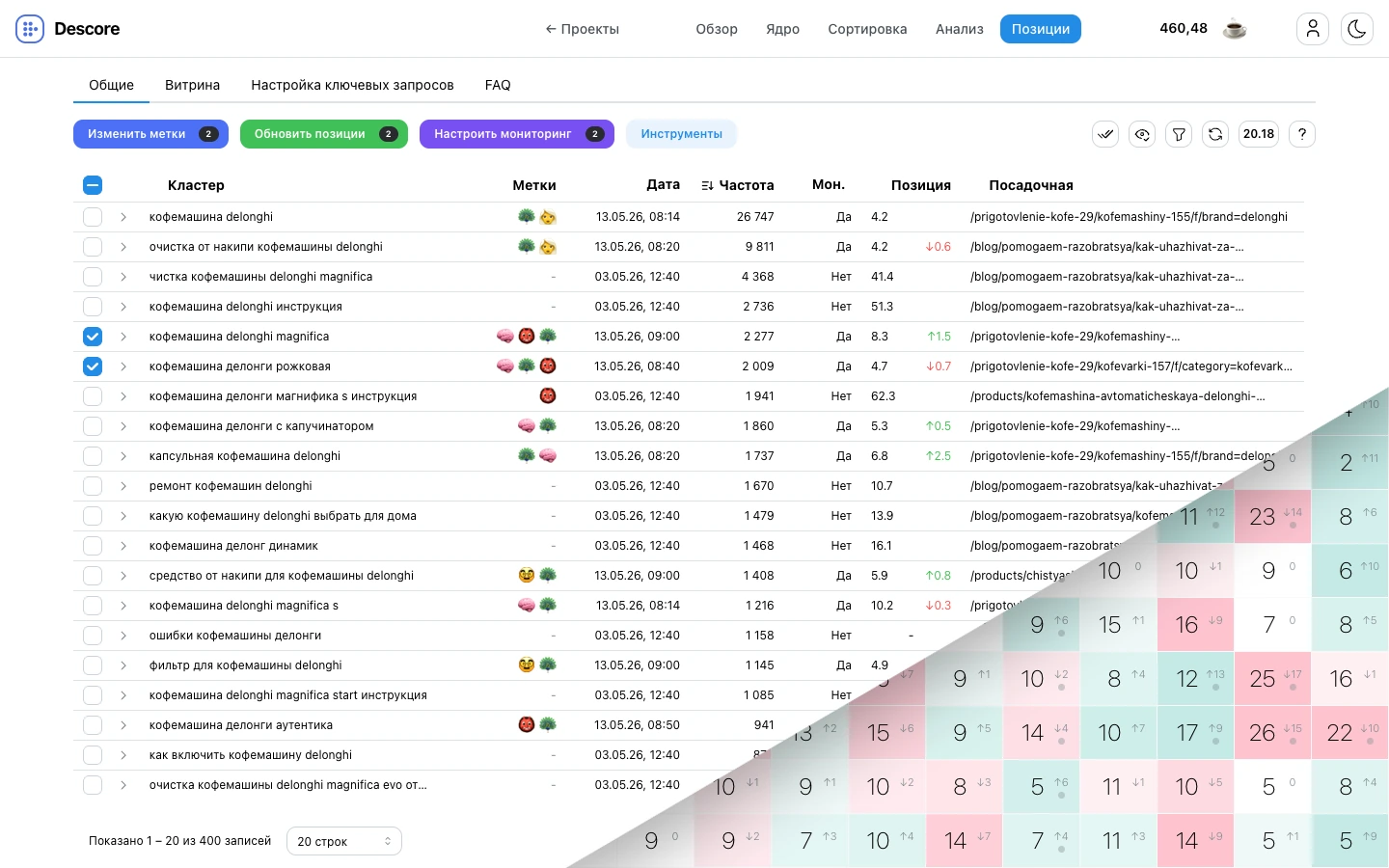1389x868 pixels.
Task: Click the Кластер column header
Action: 196,185
